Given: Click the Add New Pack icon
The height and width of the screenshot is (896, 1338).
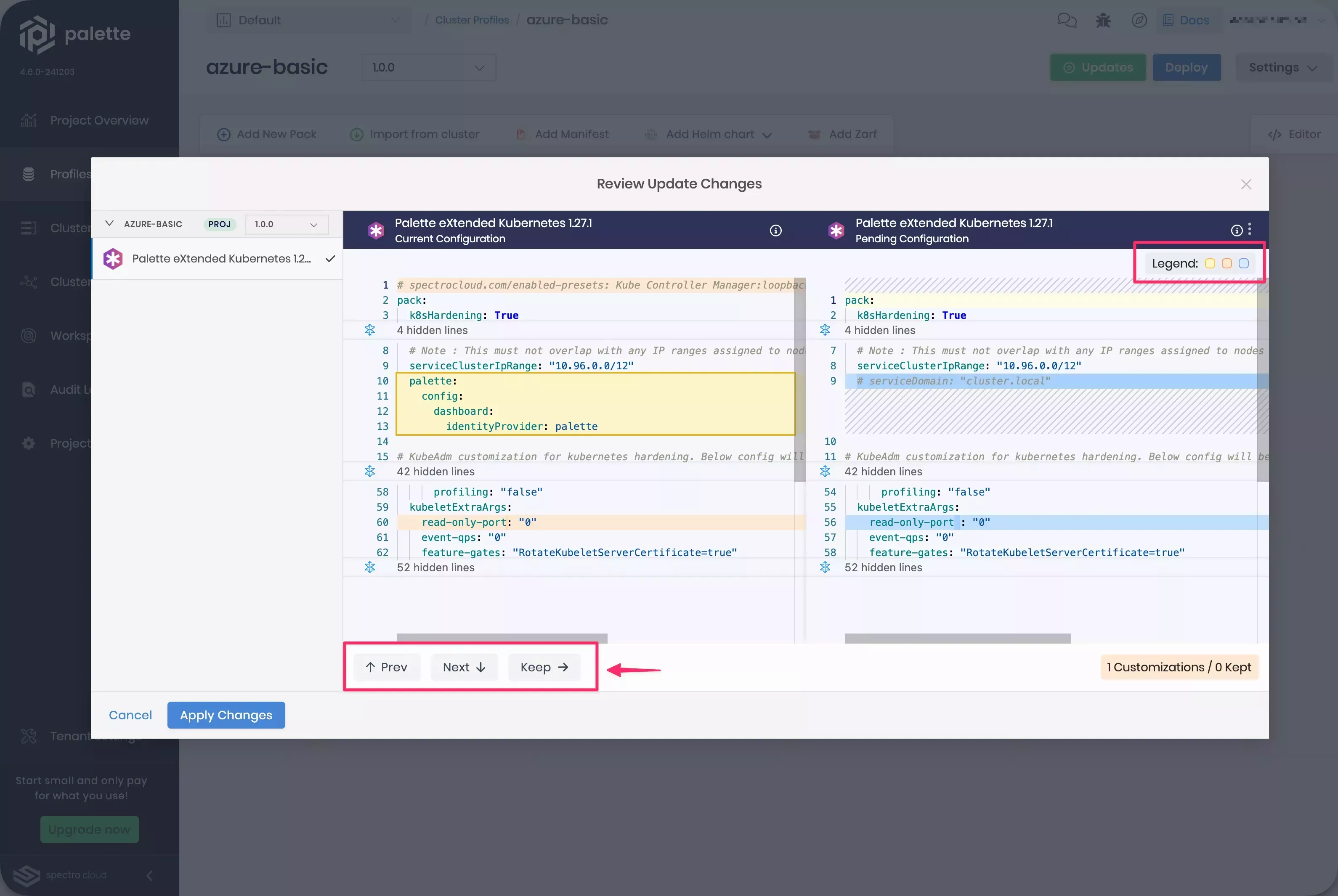Looking at the screenshot, I should [x=222, y=134].
